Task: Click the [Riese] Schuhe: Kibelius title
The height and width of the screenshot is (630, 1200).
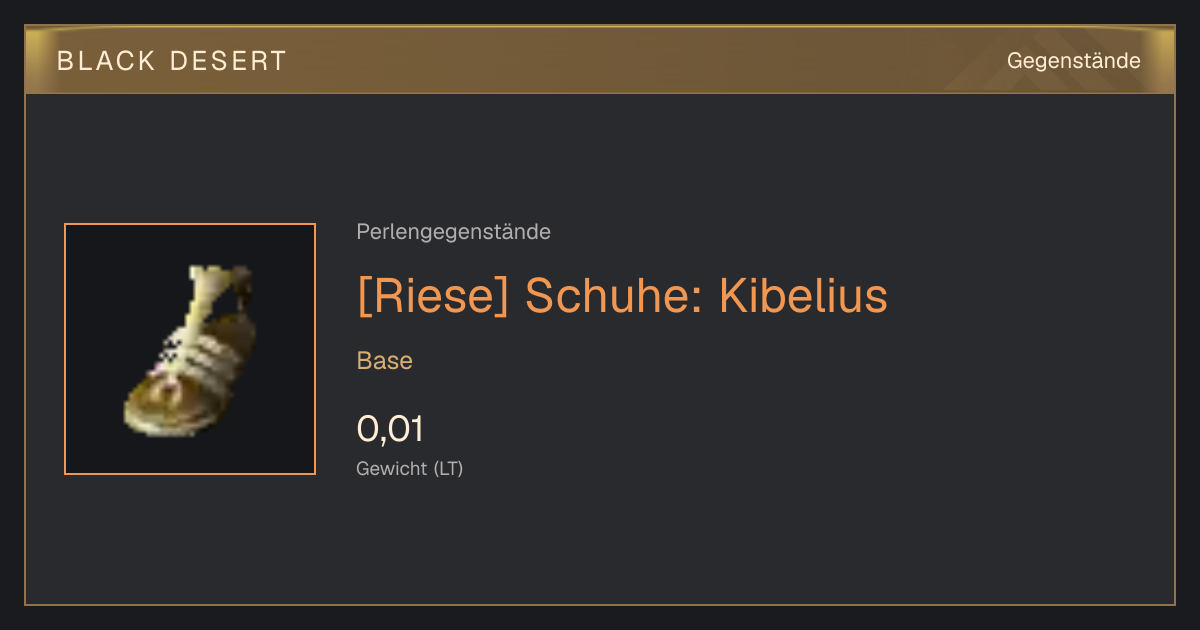Action: point(622,296)
